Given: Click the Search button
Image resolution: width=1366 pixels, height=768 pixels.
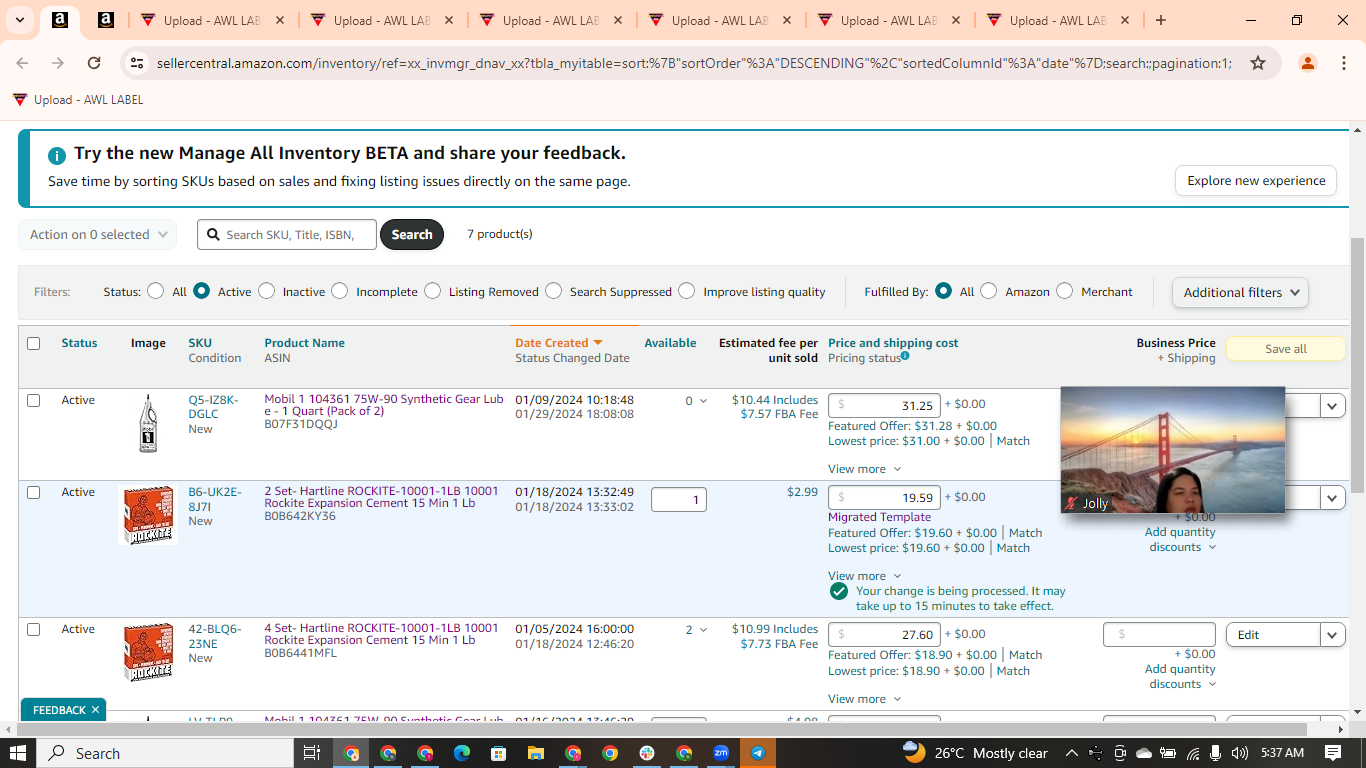Looking at the screenshot, I should (x=412, y=234).
